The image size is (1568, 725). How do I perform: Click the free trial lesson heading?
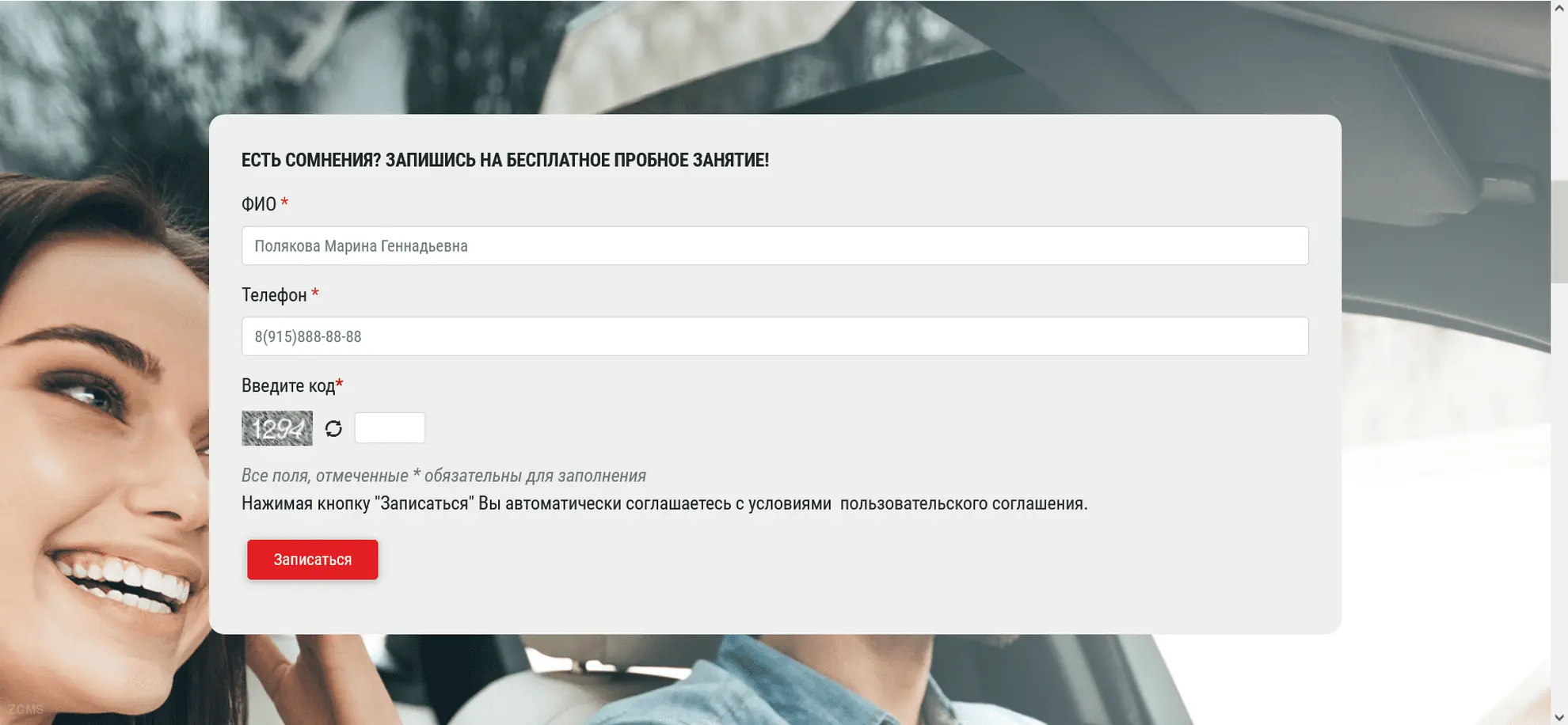[504, 160]
